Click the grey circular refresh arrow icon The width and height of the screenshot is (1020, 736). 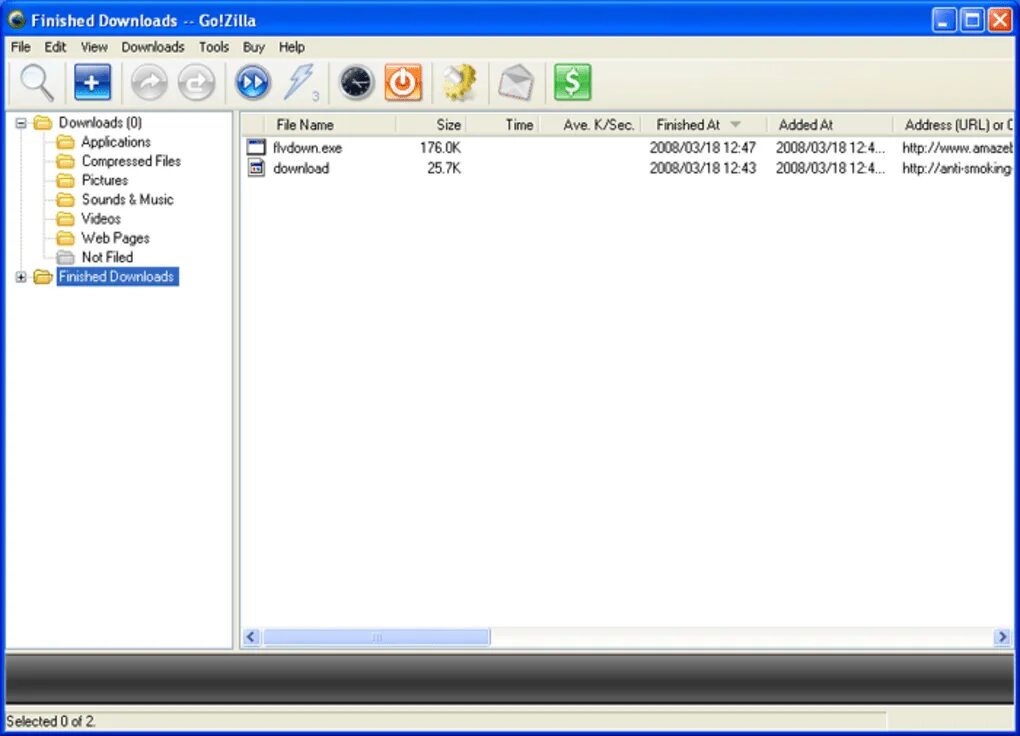point(196,83)
